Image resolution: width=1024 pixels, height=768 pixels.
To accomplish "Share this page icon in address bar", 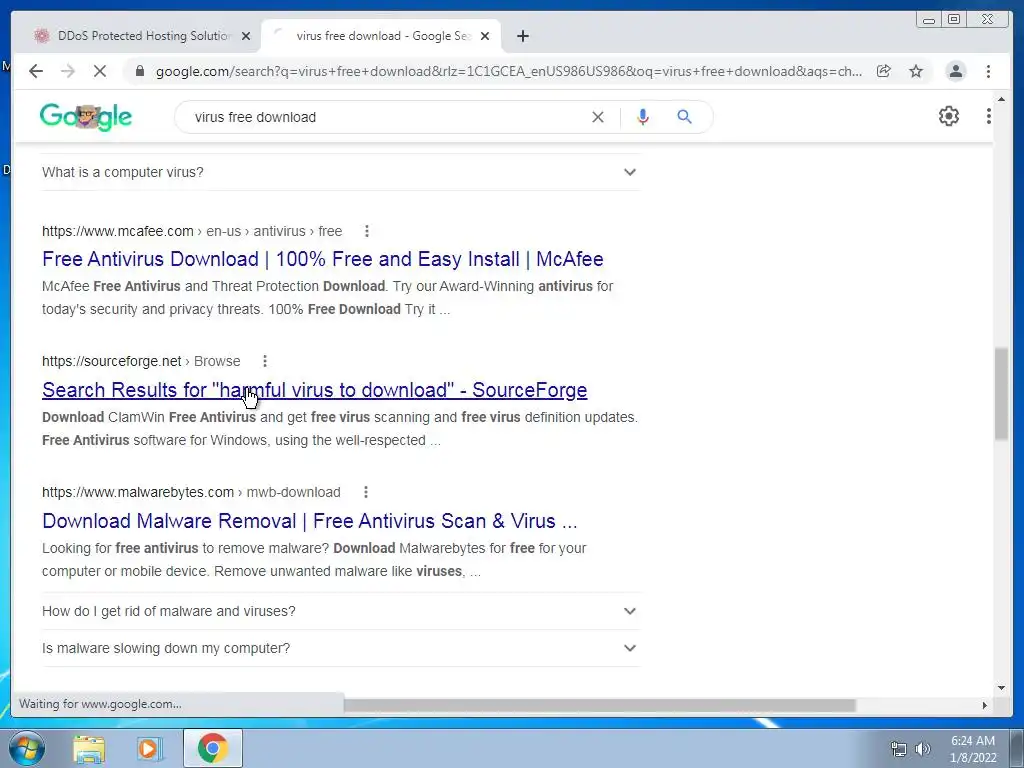I will pyautogui.click(x=884, y=71).
